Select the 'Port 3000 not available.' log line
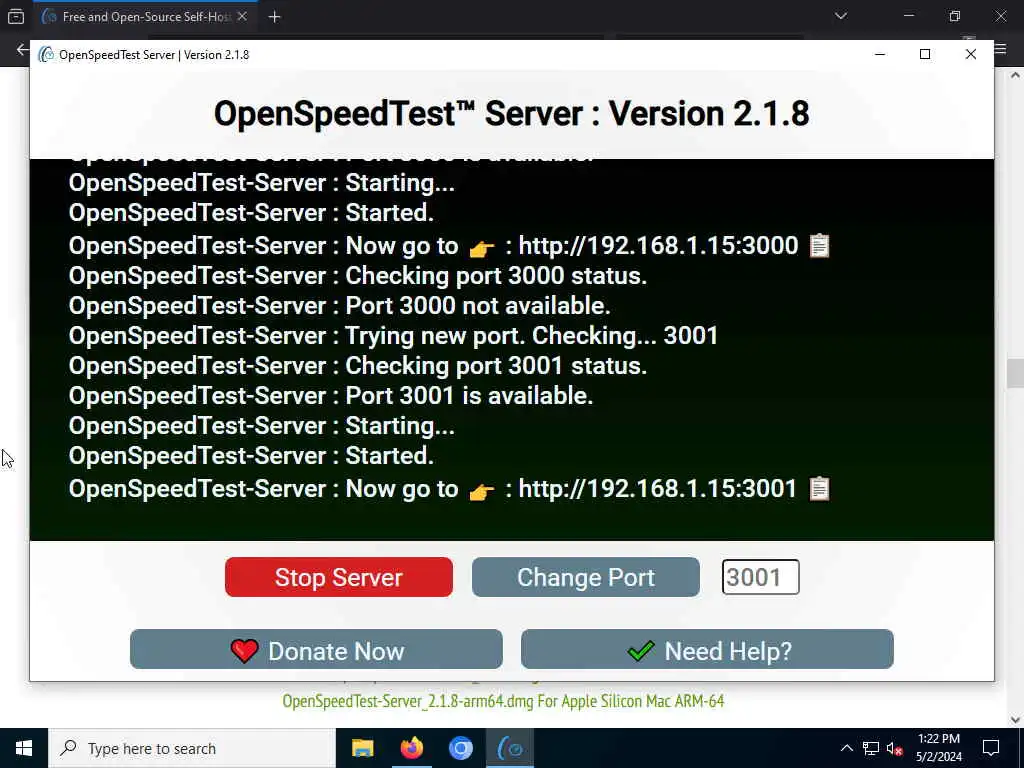 [x=340, y=306]
